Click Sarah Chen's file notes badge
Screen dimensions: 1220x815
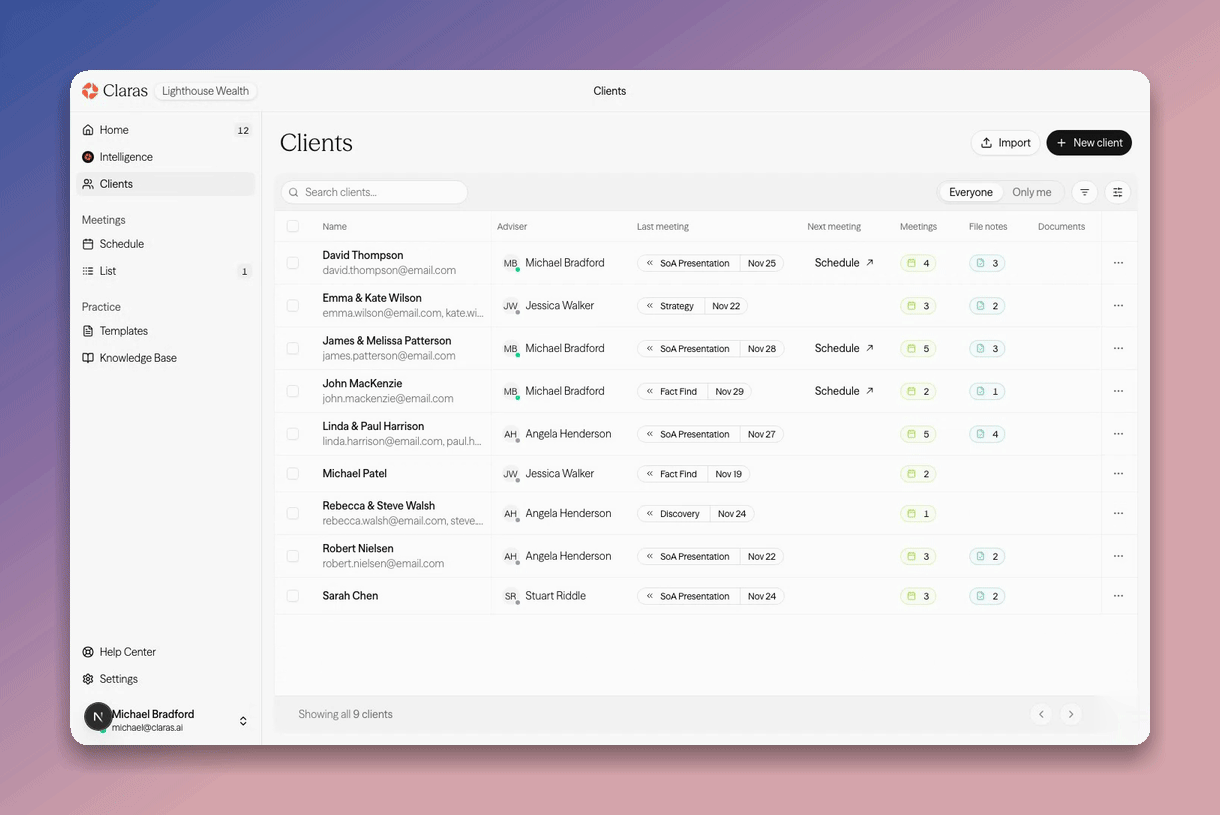point(987,596)
